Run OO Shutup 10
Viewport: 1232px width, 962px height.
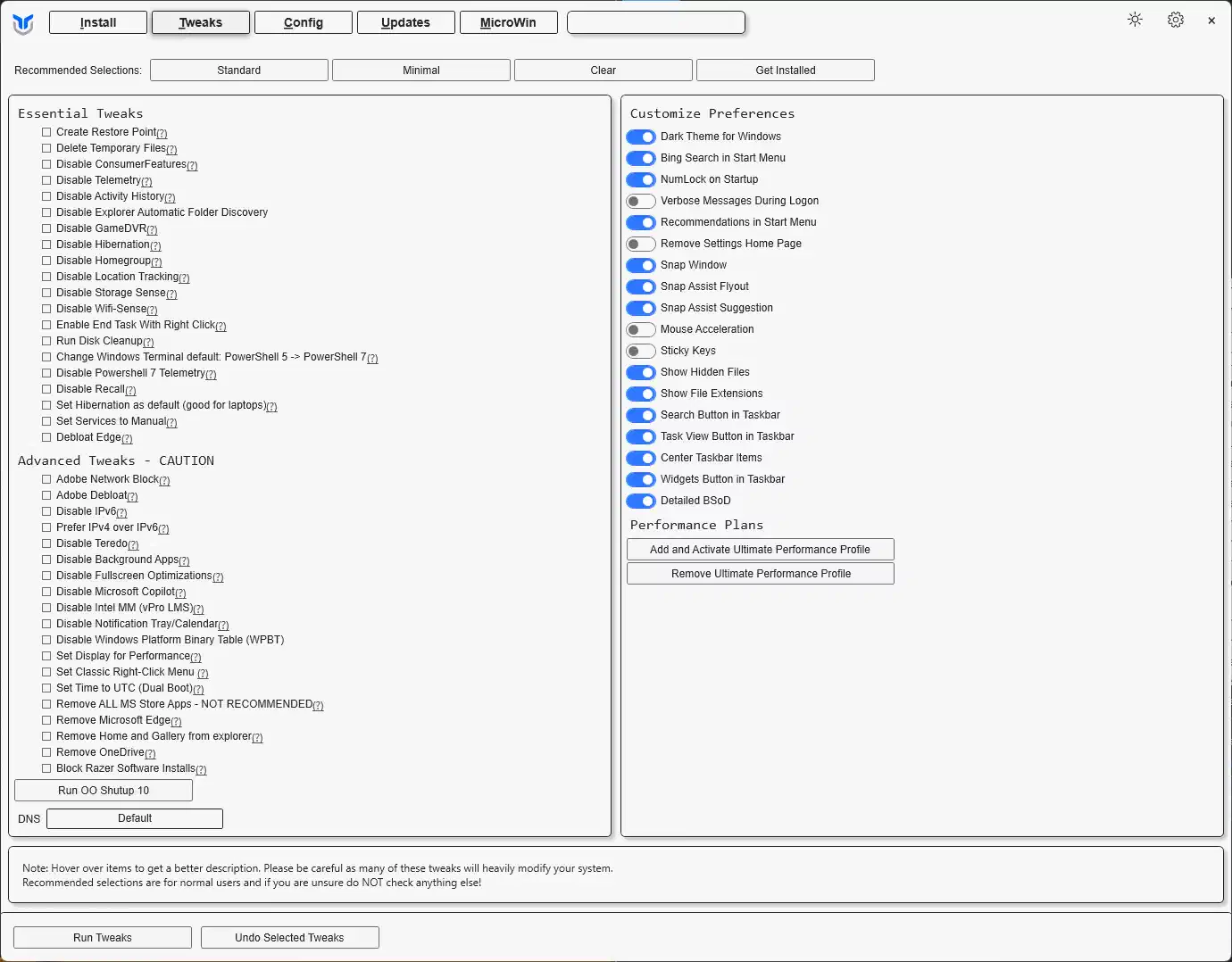[103, 790]
